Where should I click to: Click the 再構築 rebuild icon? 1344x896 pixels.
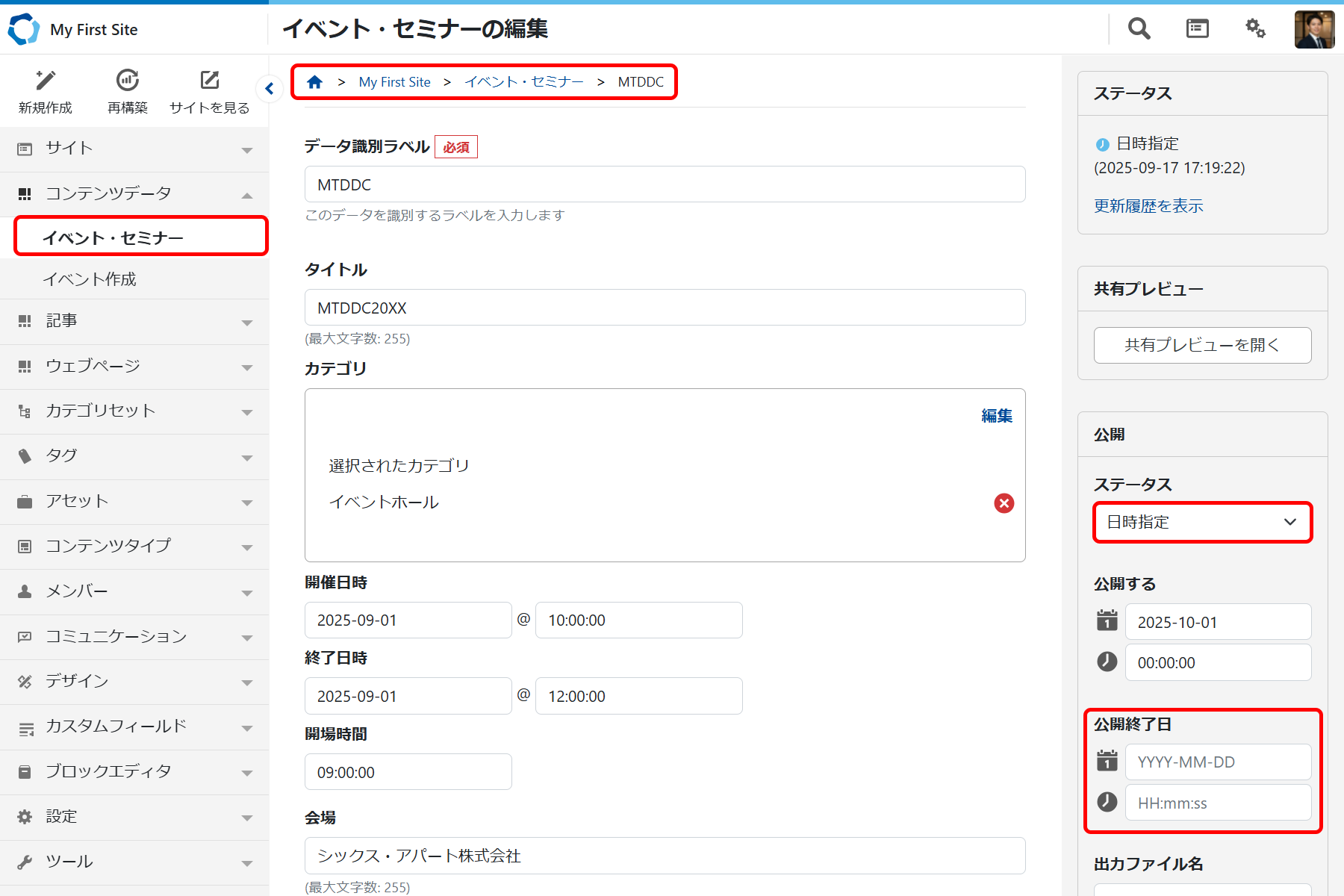(x=127, y=81)
